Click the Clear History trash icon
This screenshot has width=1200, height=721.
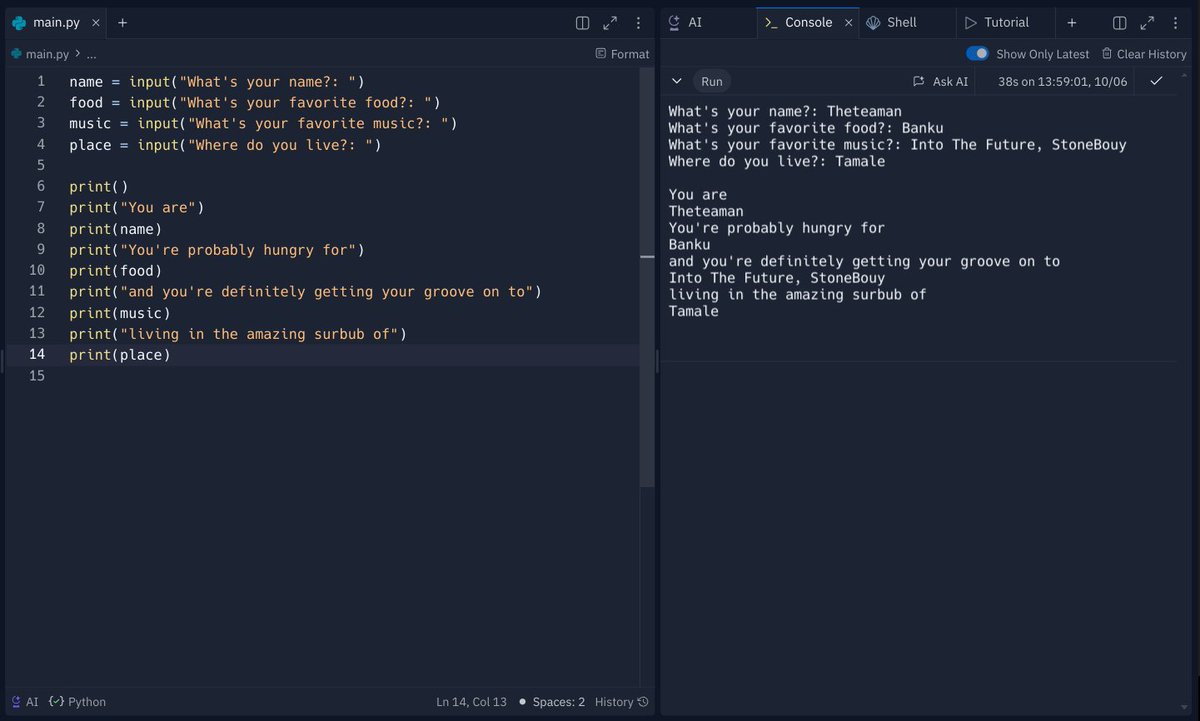point(1107,54)
